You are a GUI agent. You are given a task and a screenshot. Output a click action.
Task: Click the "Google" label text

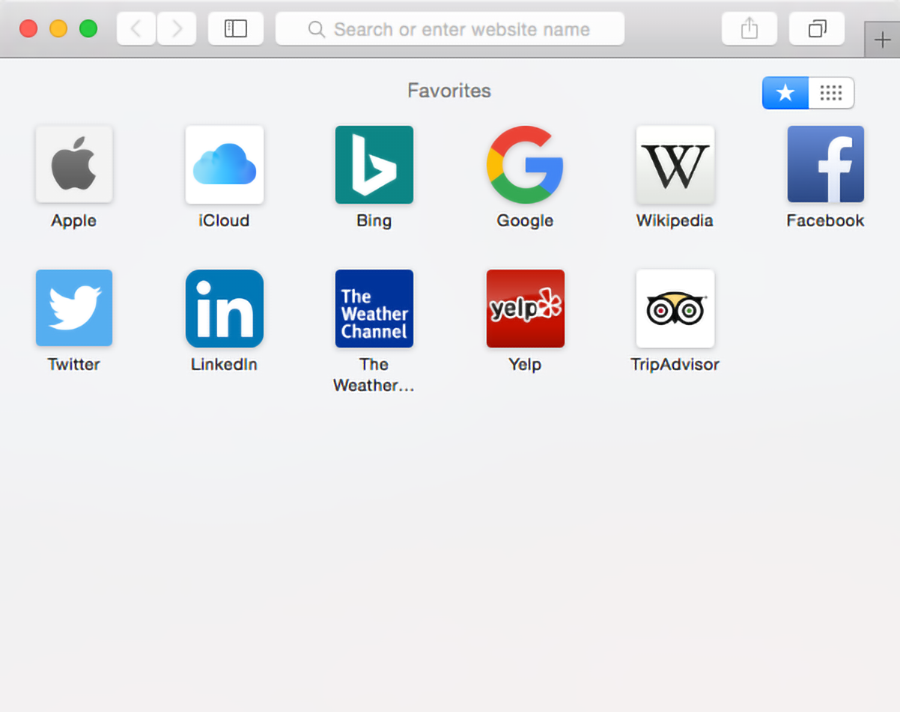pyautogui.click(x=525, y=221)
